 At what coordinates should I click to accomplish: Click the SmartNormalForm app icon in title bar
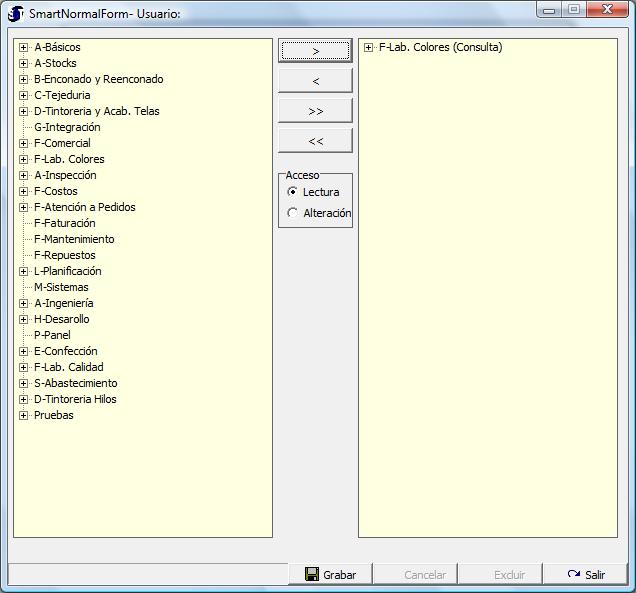click(x=15, y=13)
